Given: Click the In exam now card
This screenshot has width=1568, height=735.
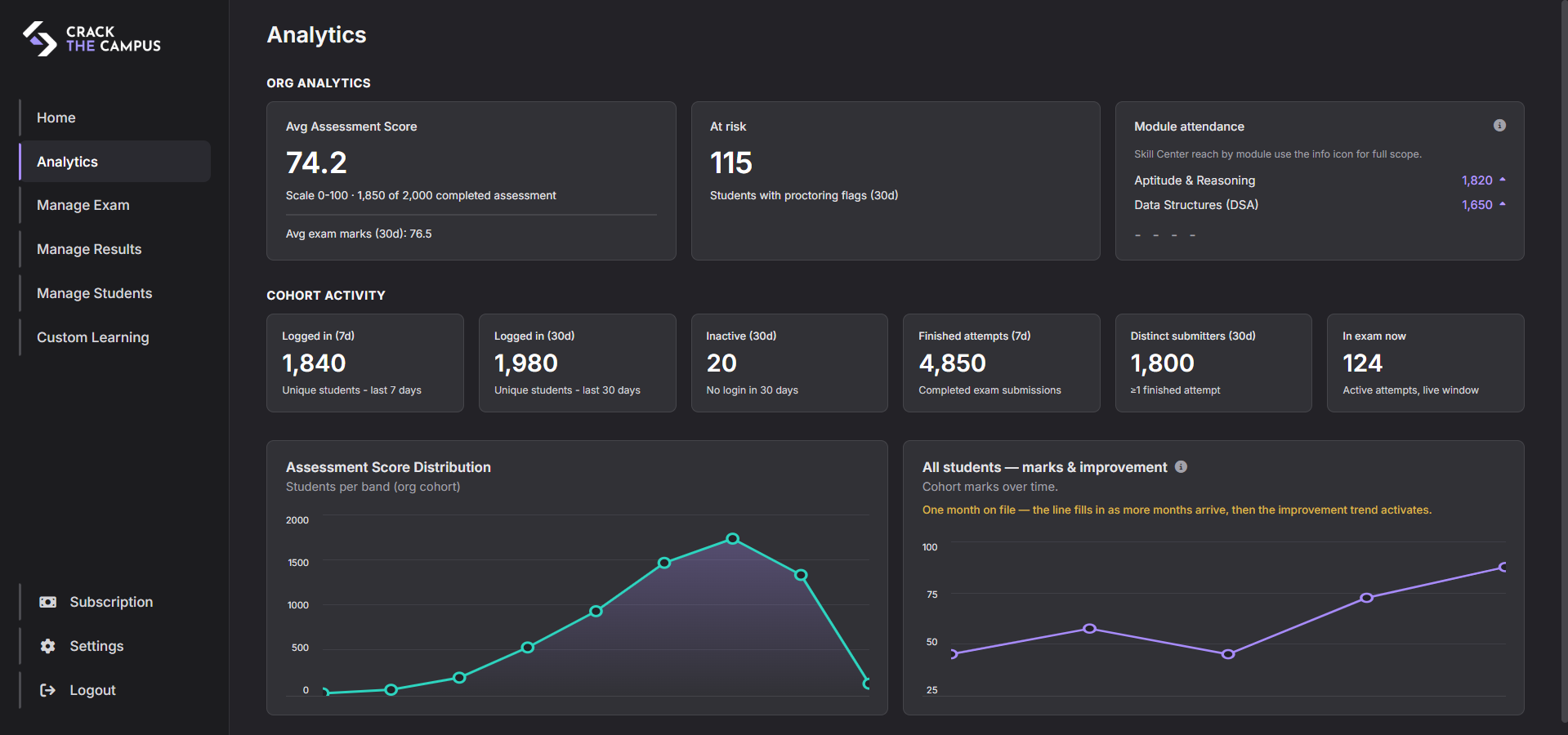Looking at the screenshot, I should [1424, 363].
